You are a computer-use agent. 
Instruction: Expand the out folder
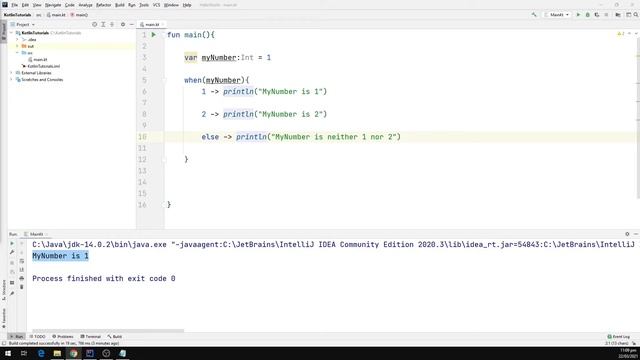pos(17,46)
